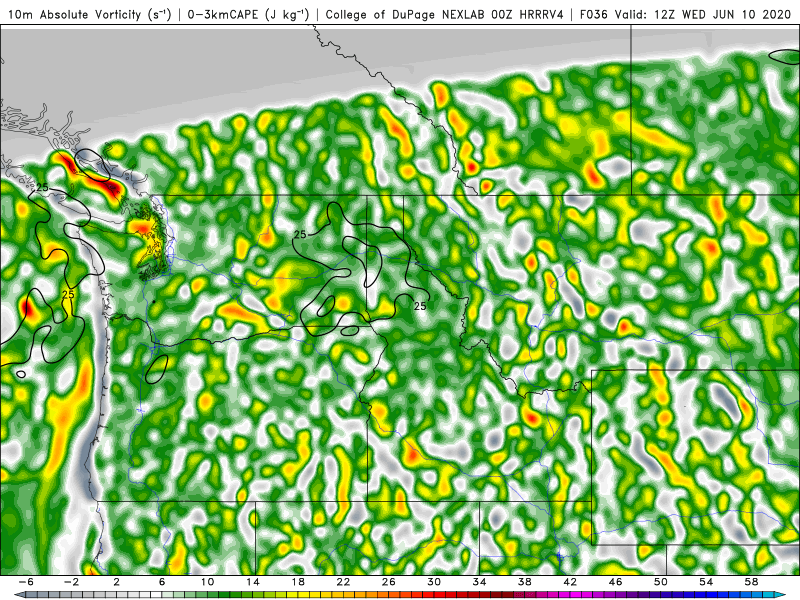Click the 10 color scale label

click(x=207, y=582)
